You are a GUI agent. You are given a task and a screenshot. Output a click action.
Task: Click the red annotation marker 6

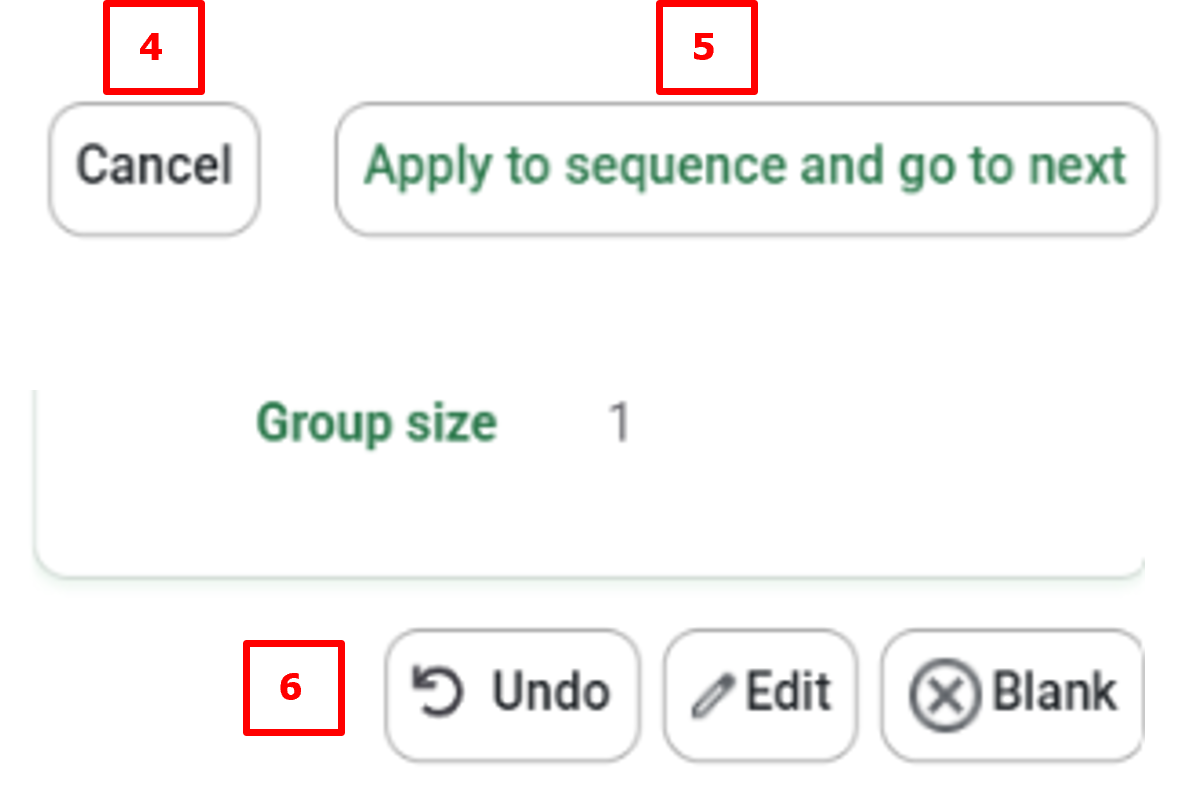point(293,688)
